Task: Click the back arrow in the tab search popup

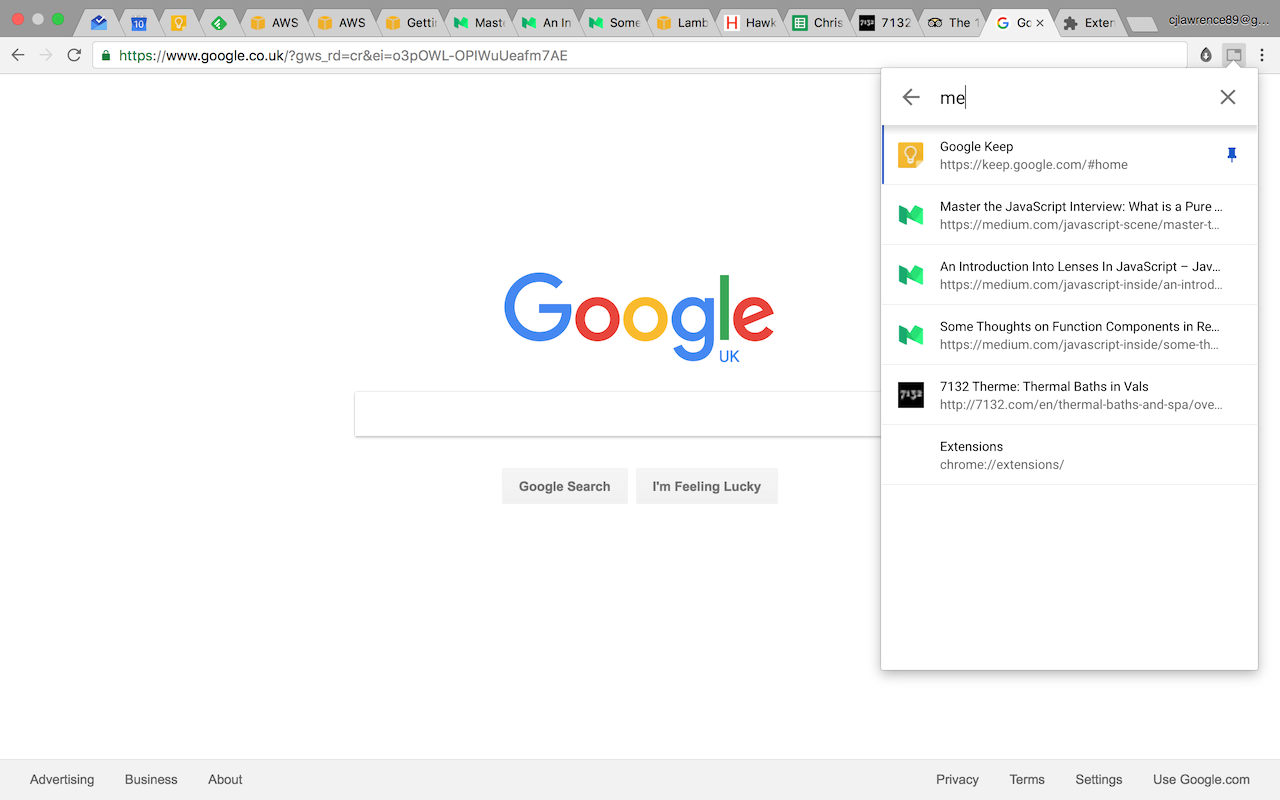Action: (911, 97)
